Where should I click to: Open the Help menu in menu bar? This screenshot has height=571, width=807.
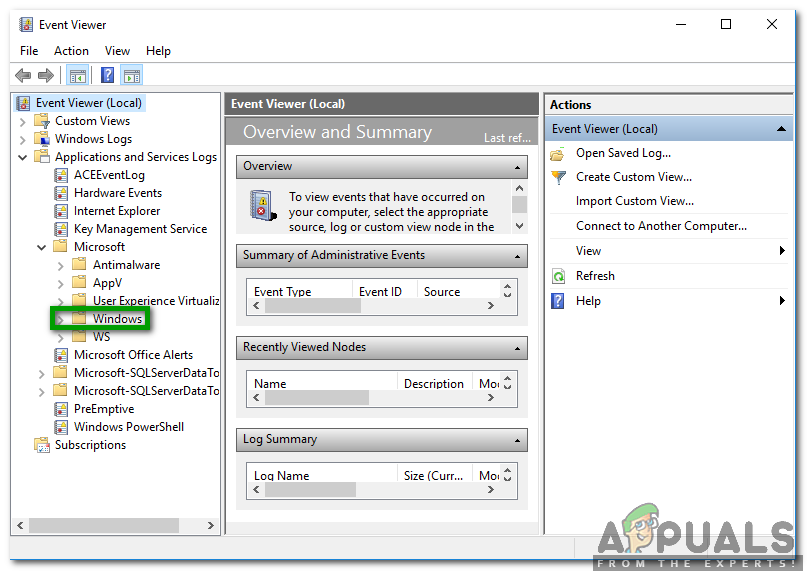point(158,51)
